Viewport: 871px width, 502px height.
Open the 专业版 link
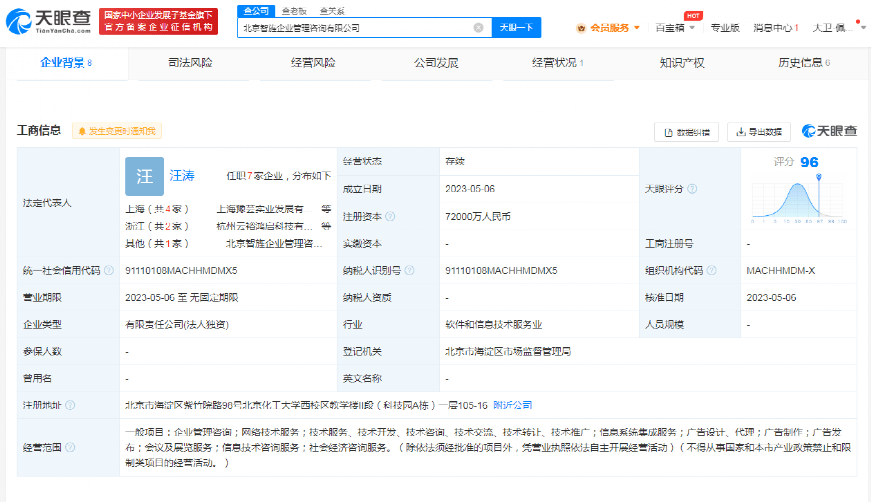725,28
